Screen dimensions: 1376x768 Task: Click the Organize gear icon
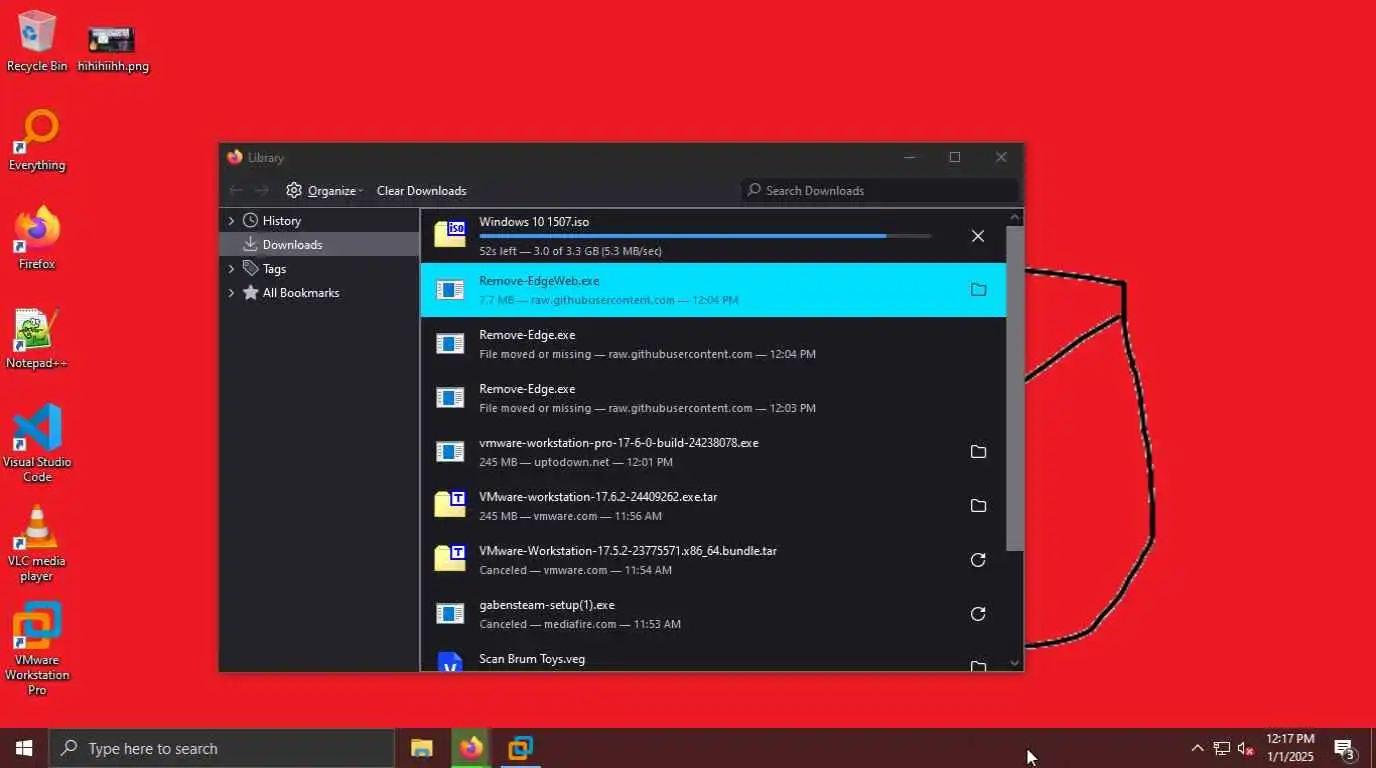click(x=294, y=190)
